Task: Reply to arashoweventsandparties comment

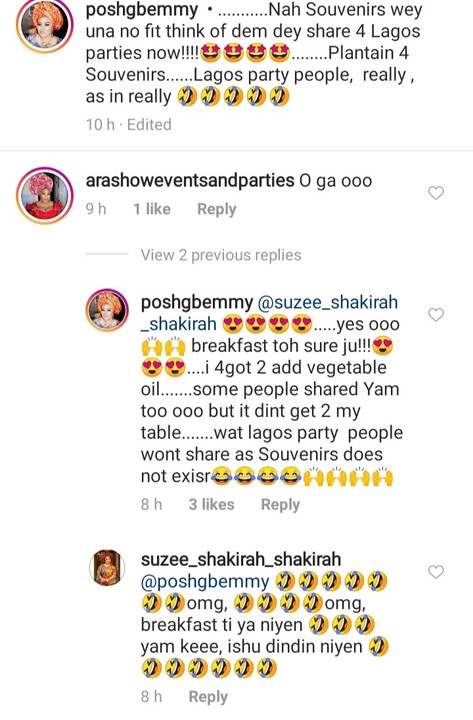Action: (216, 209)
